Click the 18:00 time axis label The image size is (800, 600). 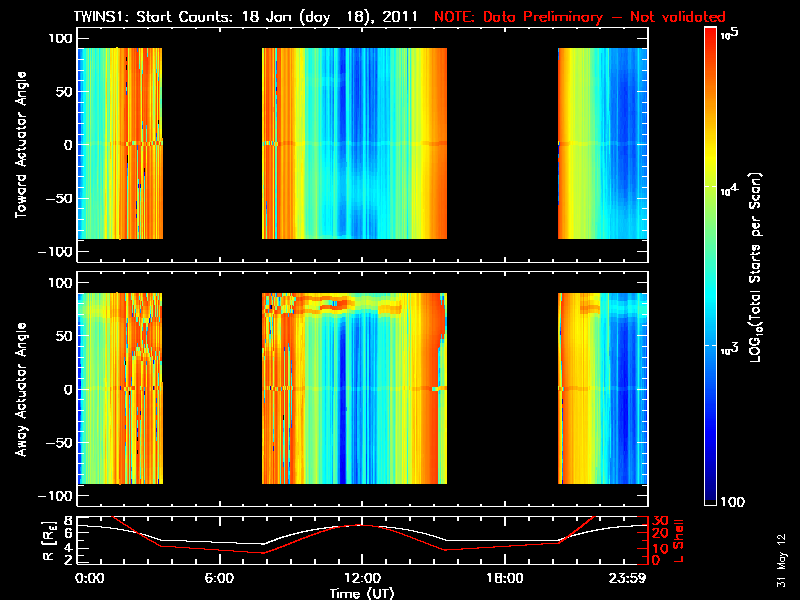tap(504, 579)
